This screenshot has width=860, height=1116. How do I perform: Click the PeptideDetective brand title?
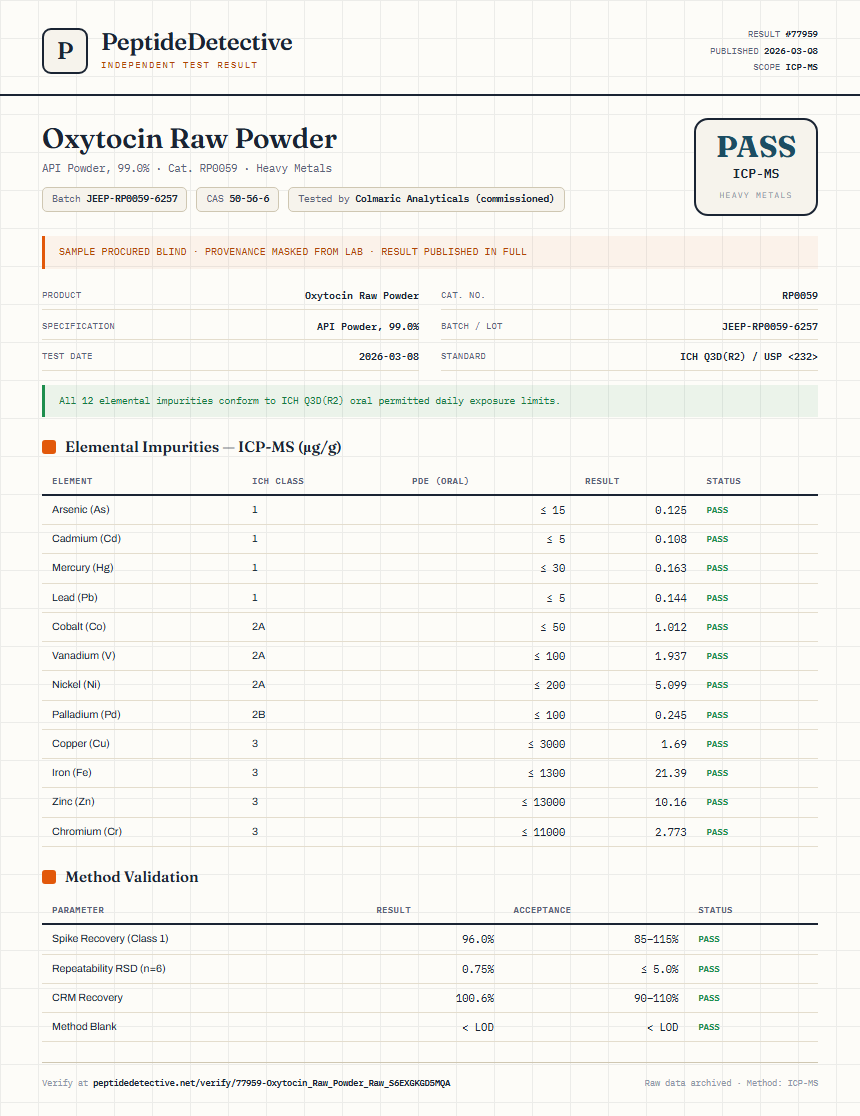(x=196, y=42)
